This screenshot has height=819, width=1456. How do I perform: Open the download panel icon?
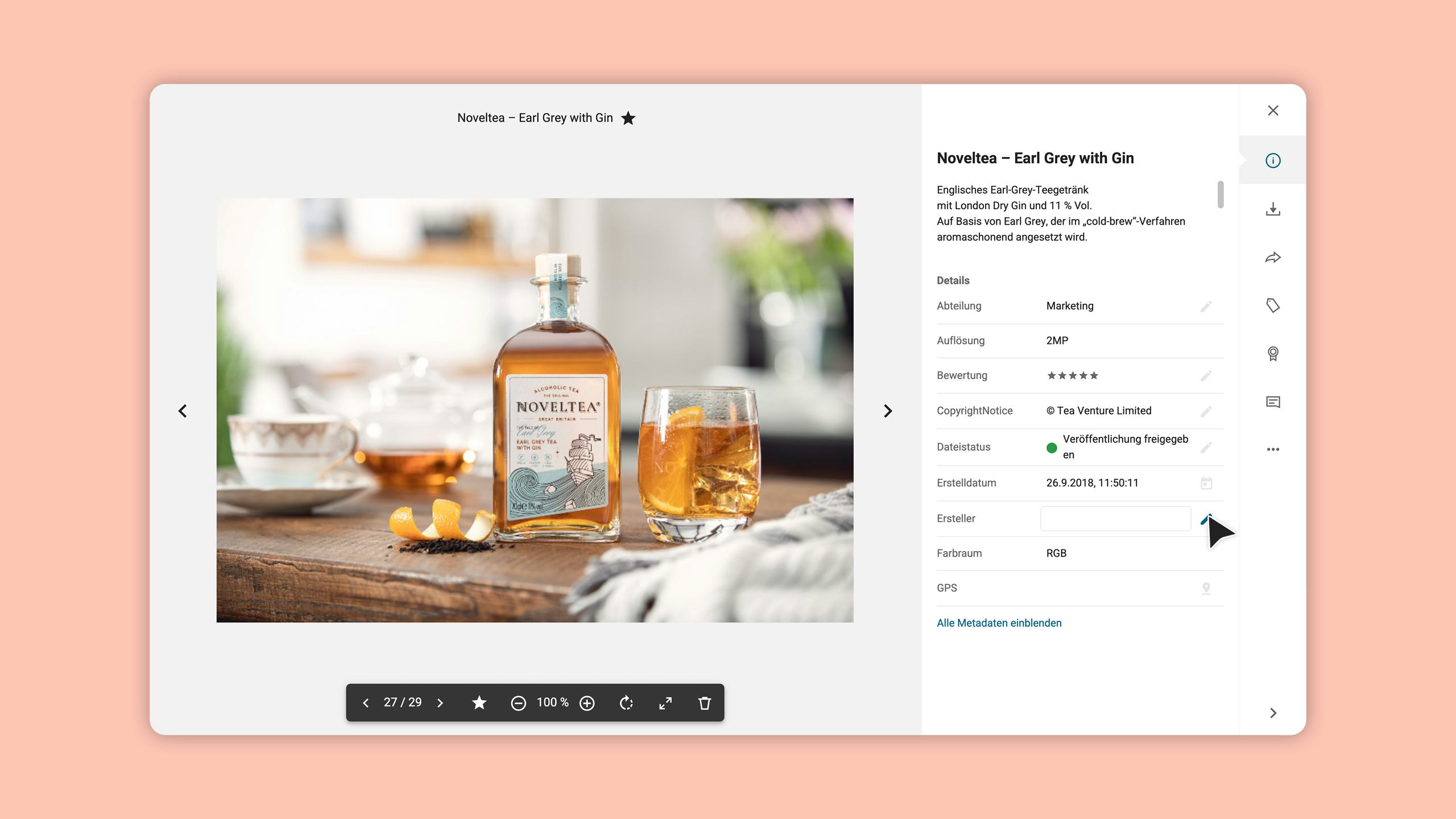(1273, 209)
